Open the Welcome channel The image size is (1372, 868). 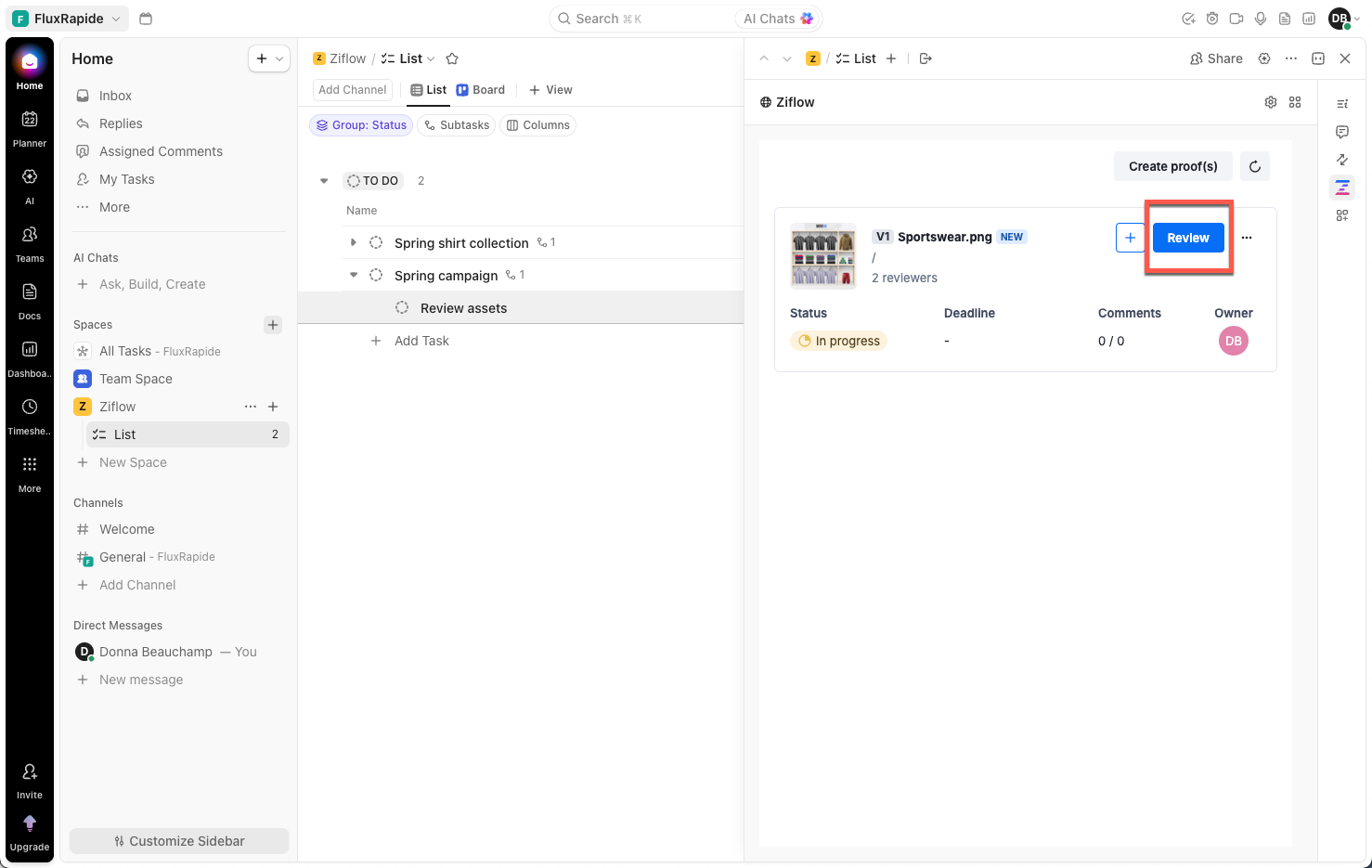tap(127, 529)
